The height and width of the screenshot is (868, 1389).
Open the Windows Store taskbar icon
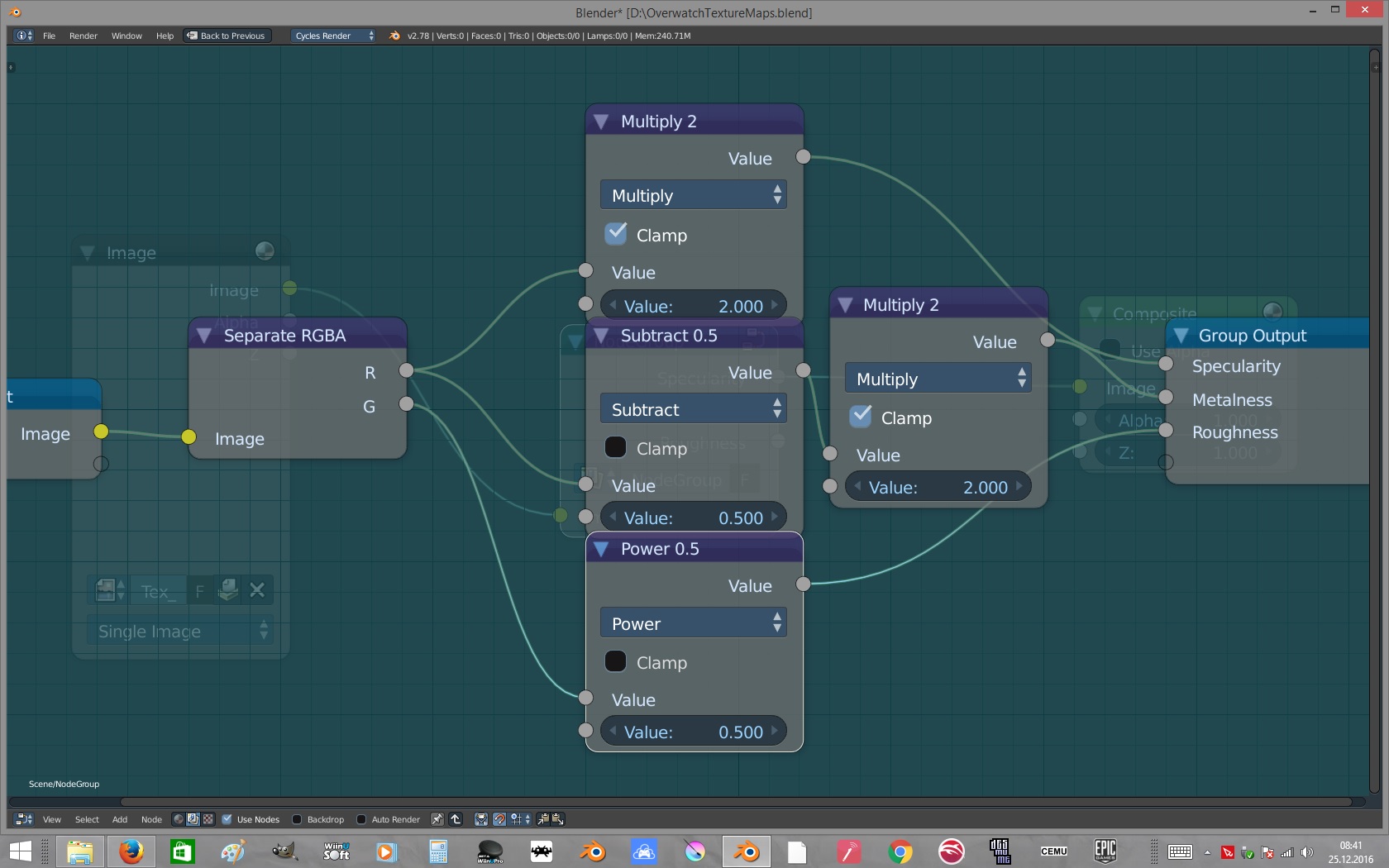(182, 851)
